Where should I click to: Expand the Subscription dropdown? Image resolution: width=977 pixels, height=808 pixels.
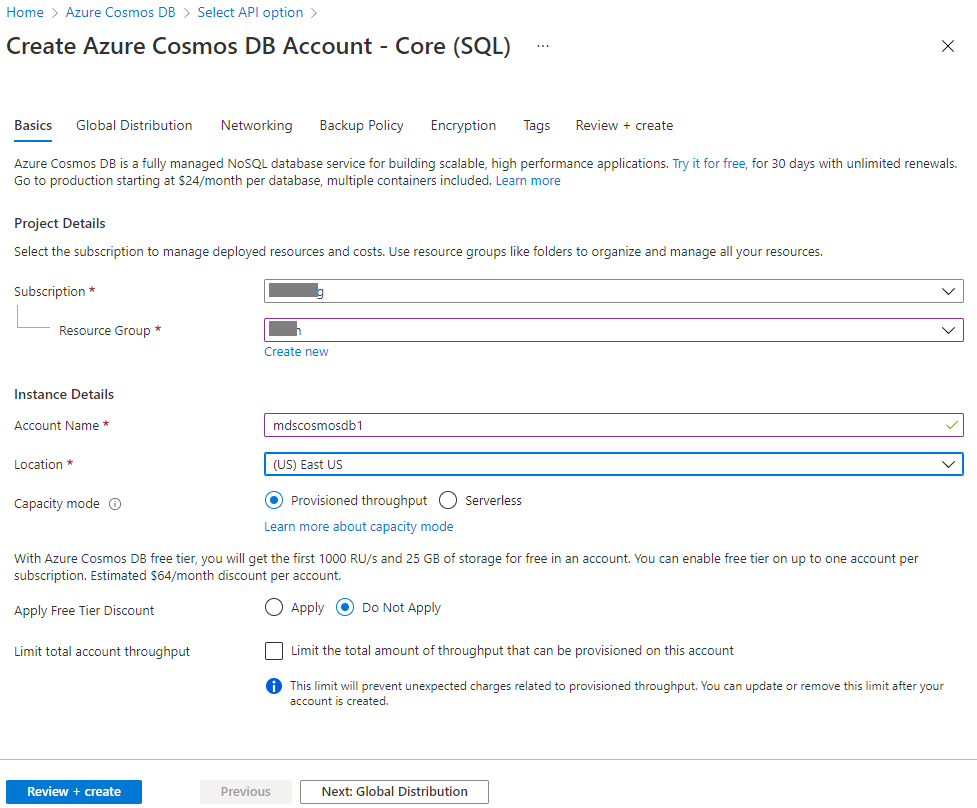coord(614,291)
